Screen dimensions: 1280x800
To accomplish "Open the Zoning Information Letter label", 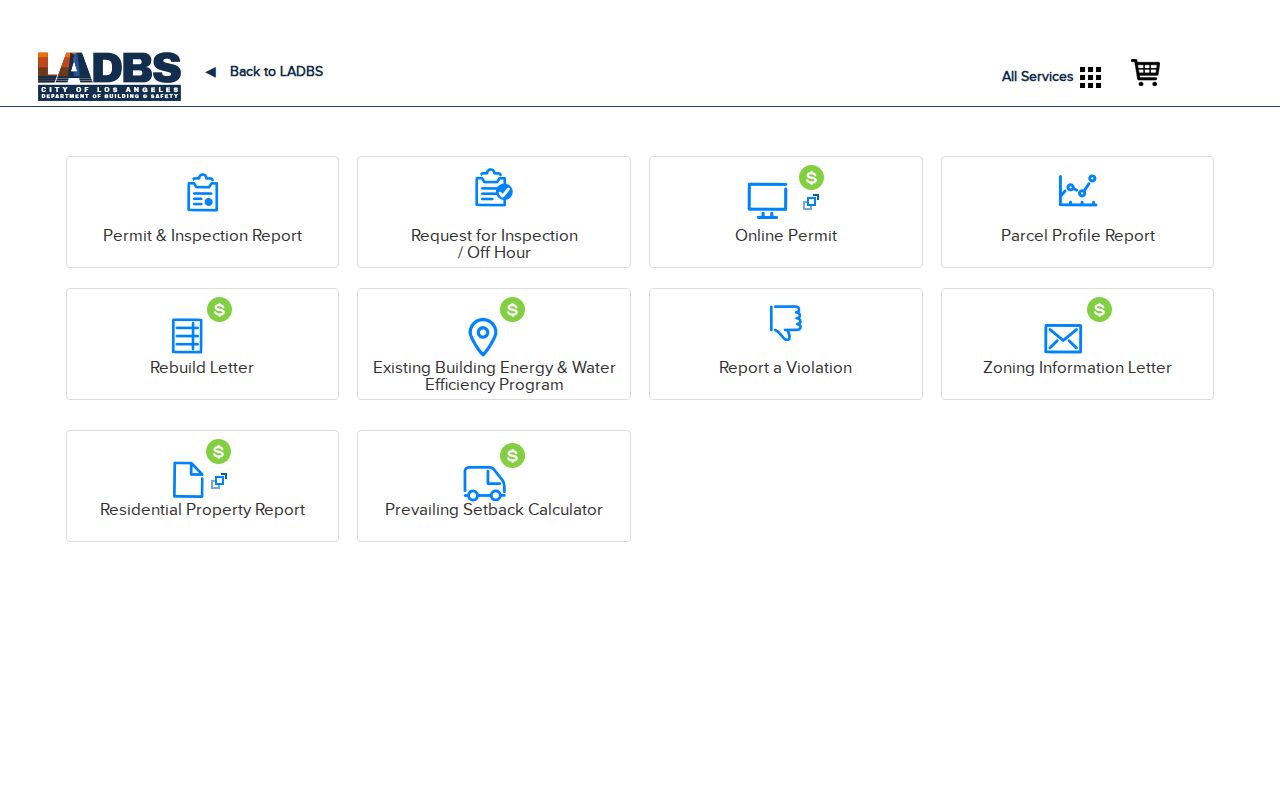I will 1077,368.
